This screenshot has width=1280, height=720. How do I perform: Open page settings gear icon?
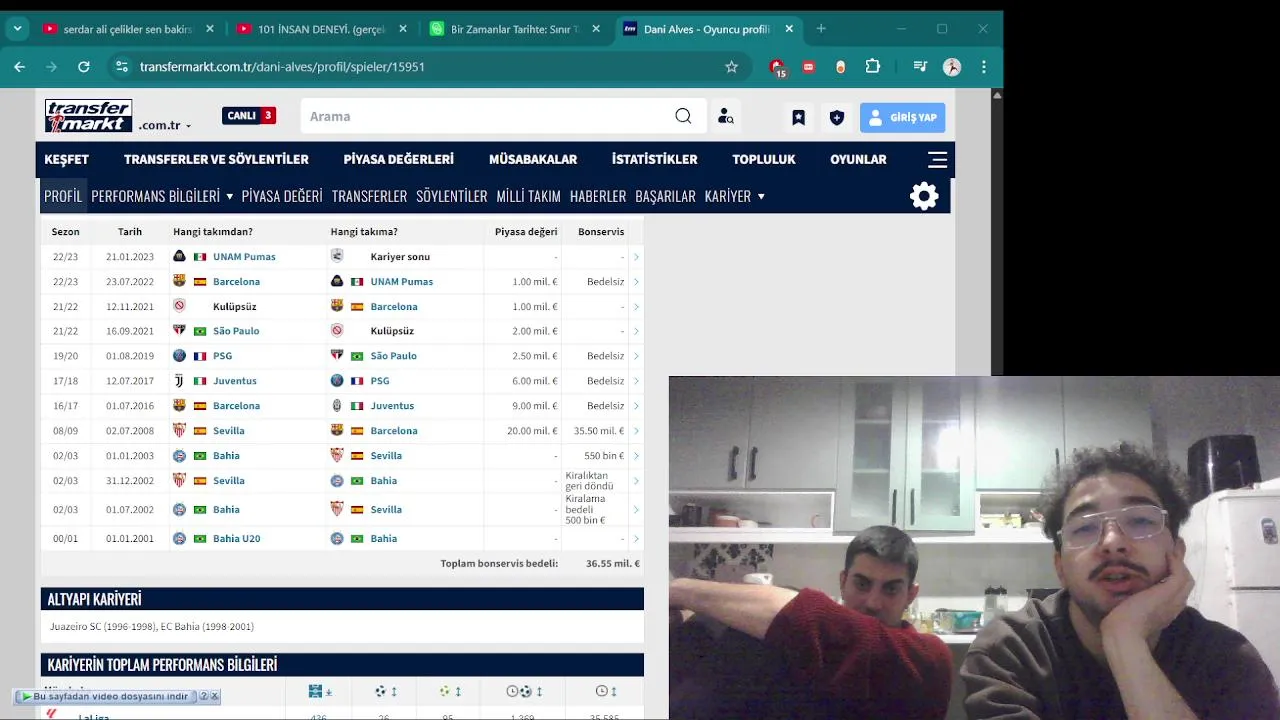pyautogui.click(x=924, y=195)
